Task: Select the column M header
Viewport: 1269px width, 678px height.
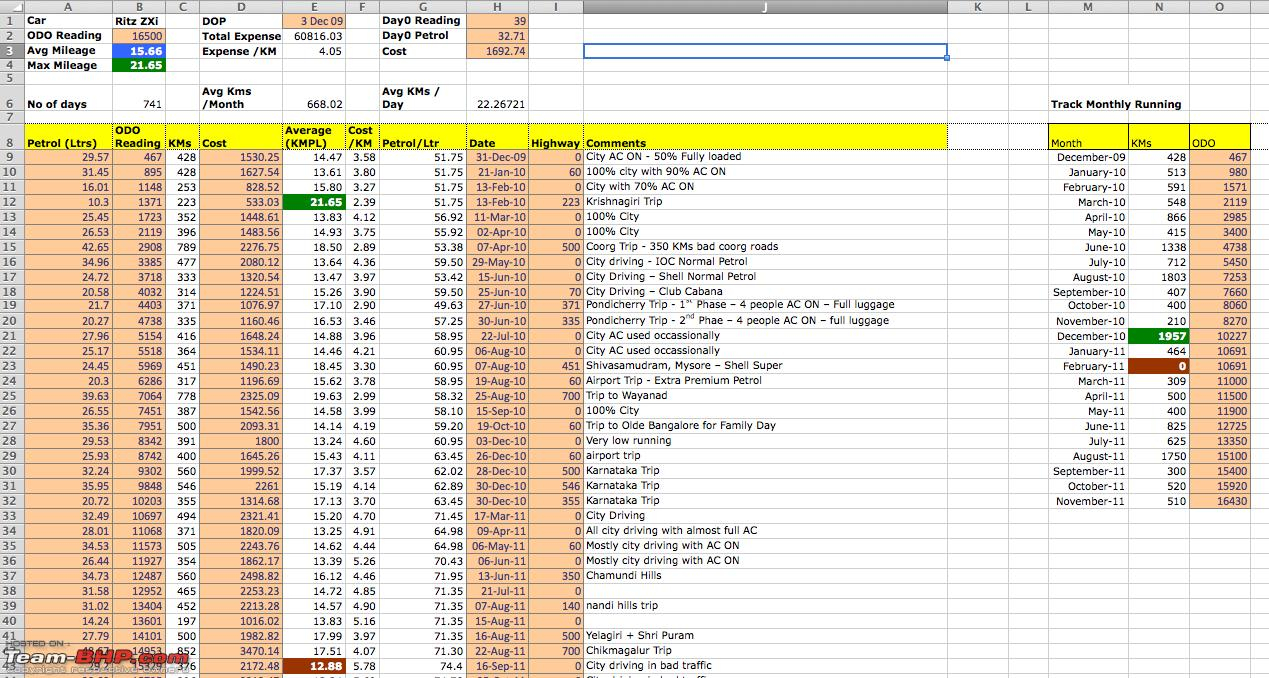Action: pyautogui.click(x=1088, y=7)
